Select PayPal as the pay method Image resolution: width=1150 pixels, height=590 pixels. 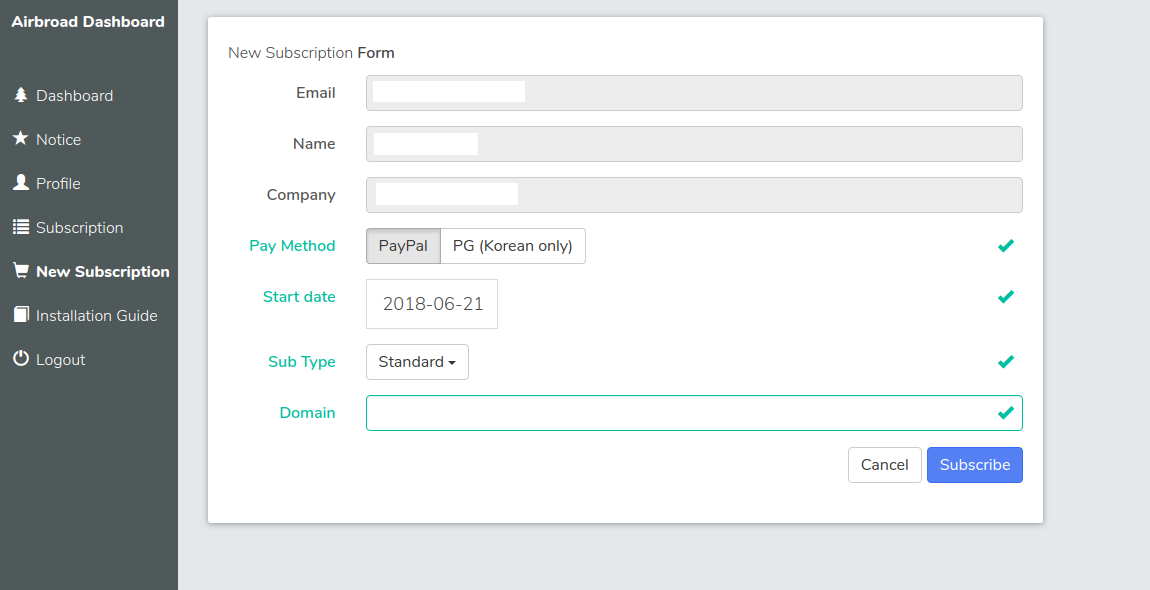coord(403,246)
